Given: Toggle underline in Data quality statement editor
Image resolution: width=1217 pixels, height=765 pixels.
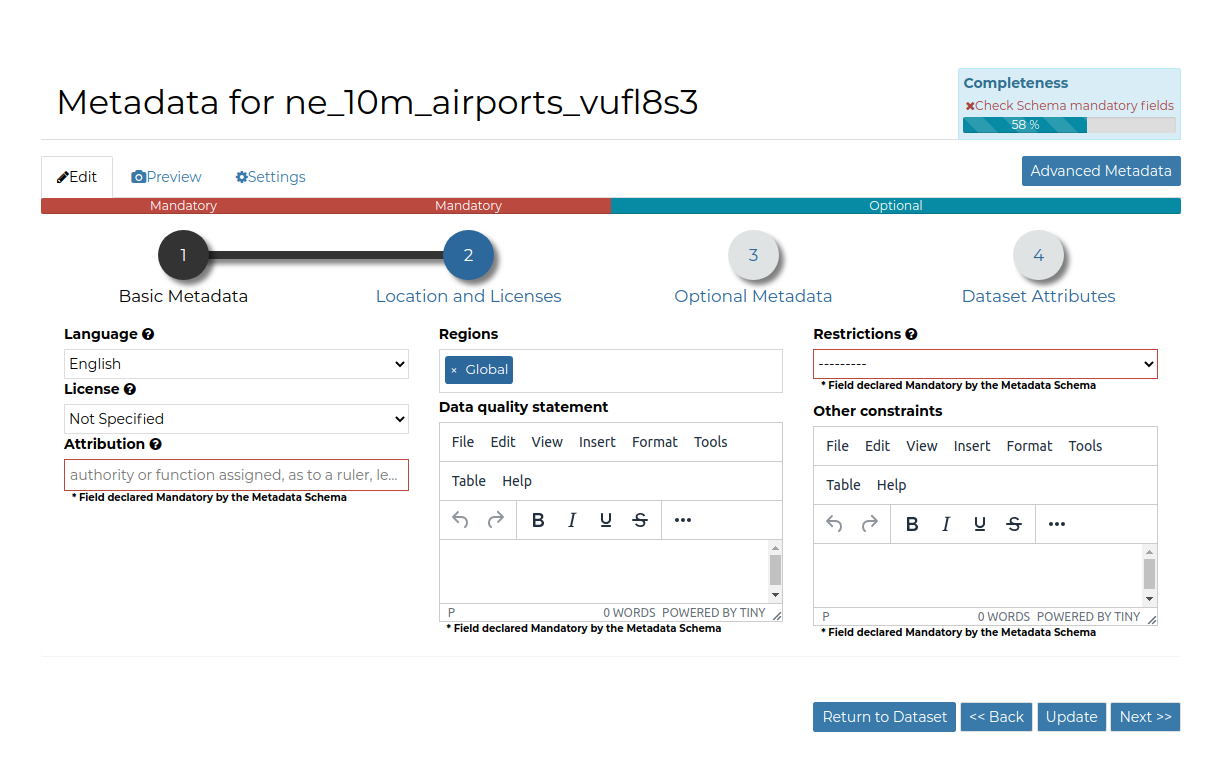Looking at the screenshot, I should click(x=605, y=519).
